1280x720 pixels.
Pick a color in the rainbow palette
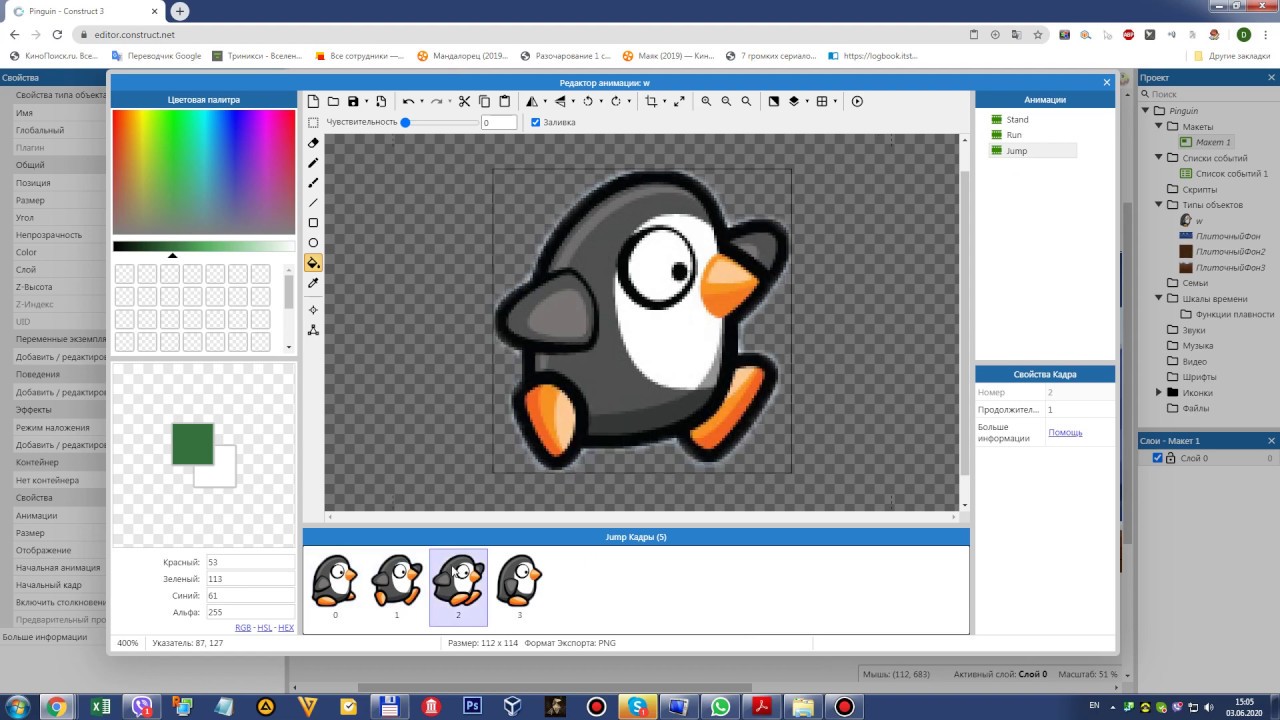coord(204,172)
